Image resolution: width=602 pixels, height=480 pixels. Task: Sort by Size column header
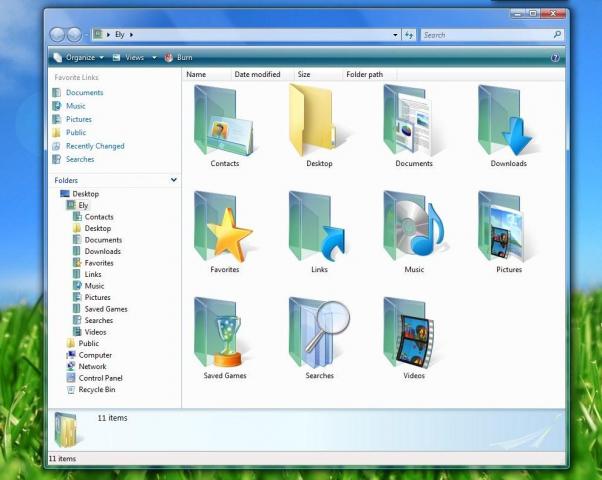tap(318, 74)
